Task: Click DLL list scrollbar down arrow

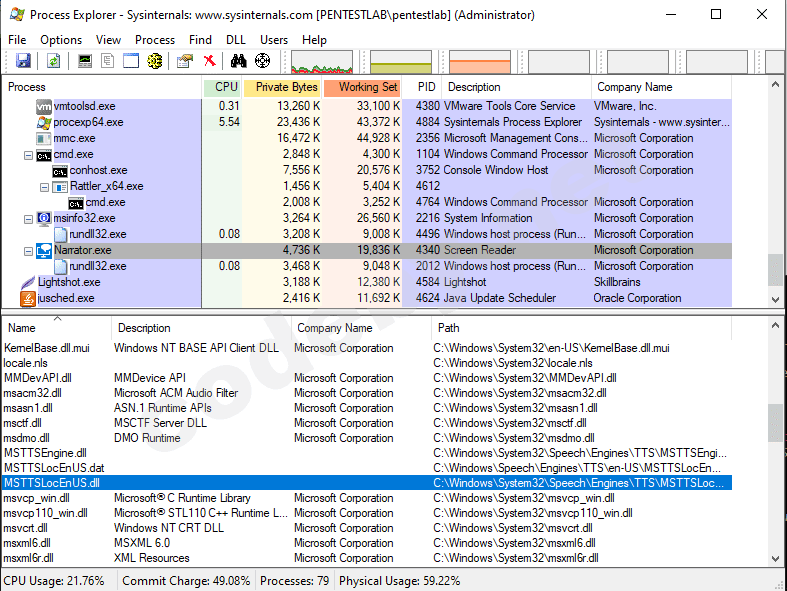Action: [775, 558]
